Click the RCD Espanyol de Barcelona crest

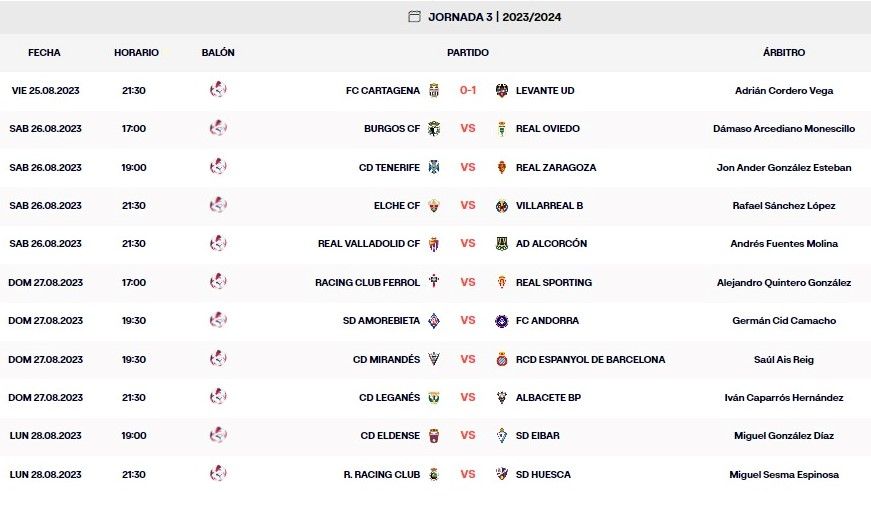coord(502,359)
